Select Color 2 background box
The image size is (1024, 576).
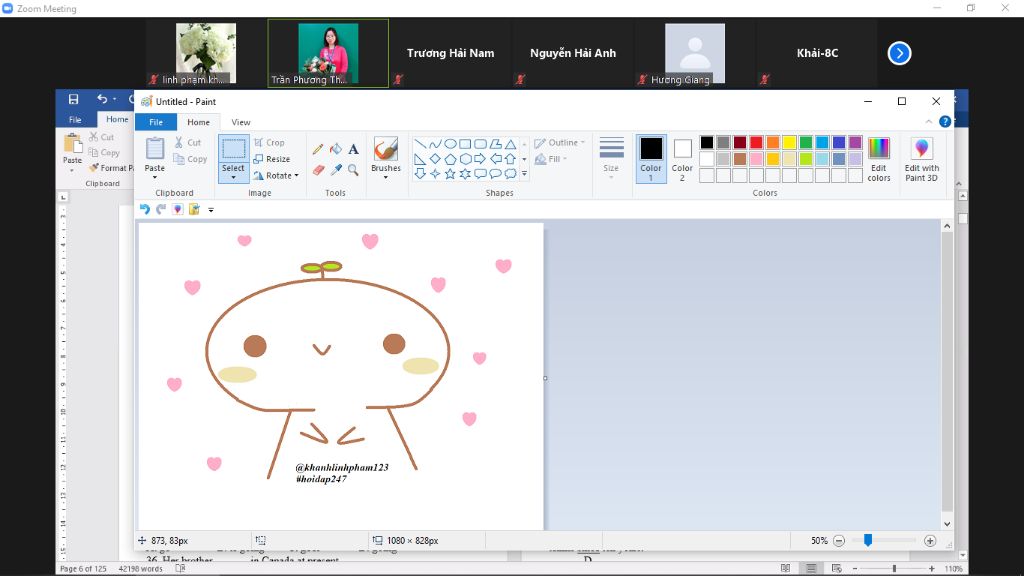tap(682, 159)
